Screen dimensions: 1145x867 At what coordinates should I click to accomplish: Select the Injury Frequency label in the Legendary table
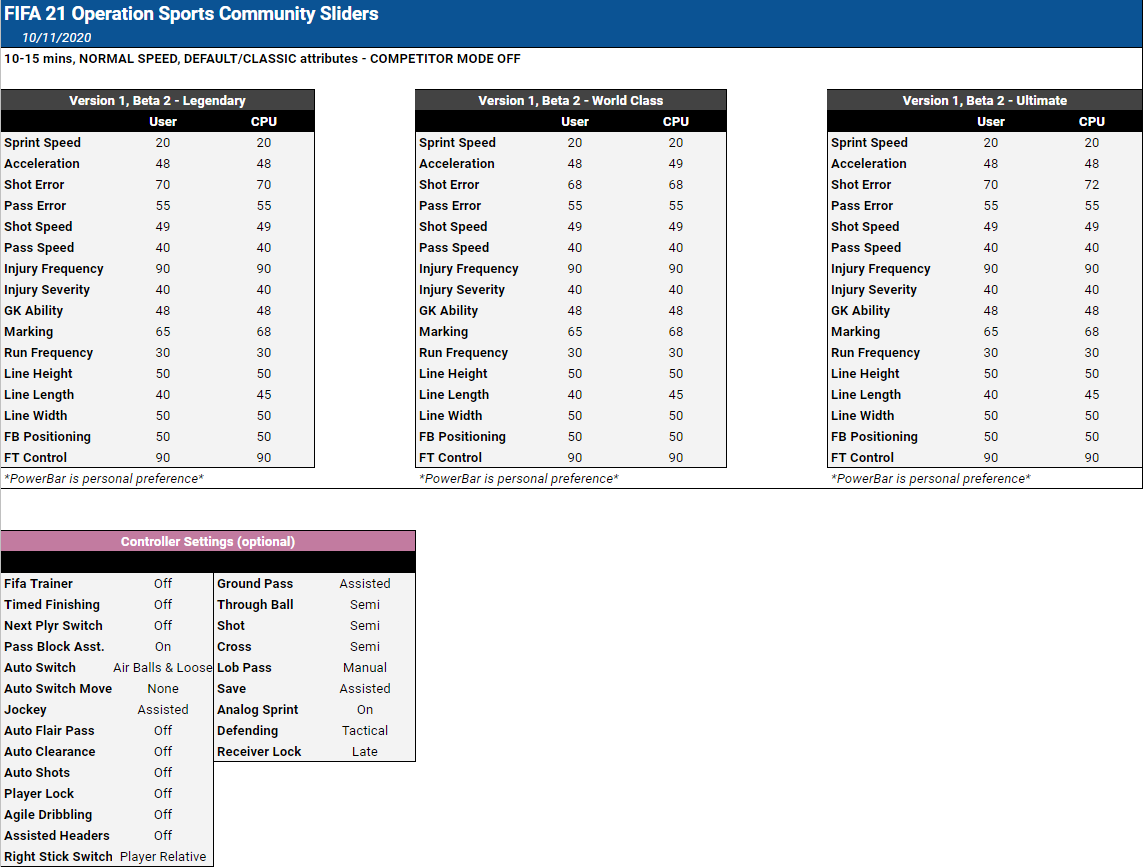pos(54,268)
